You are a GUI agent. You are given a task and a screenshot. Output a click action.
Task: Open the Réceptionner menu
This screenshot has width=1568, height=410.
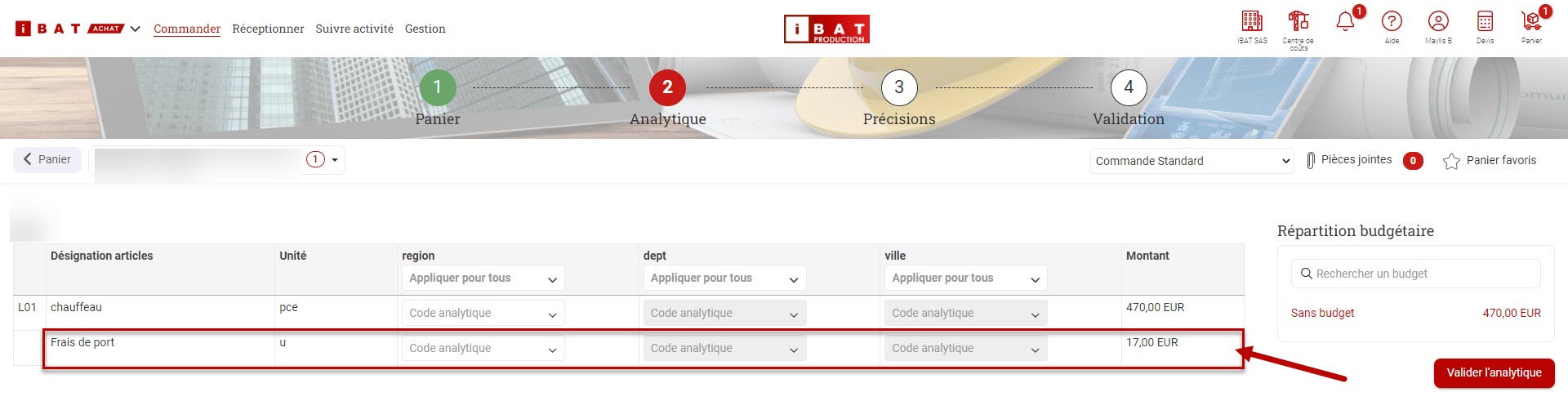click(268, 29)
